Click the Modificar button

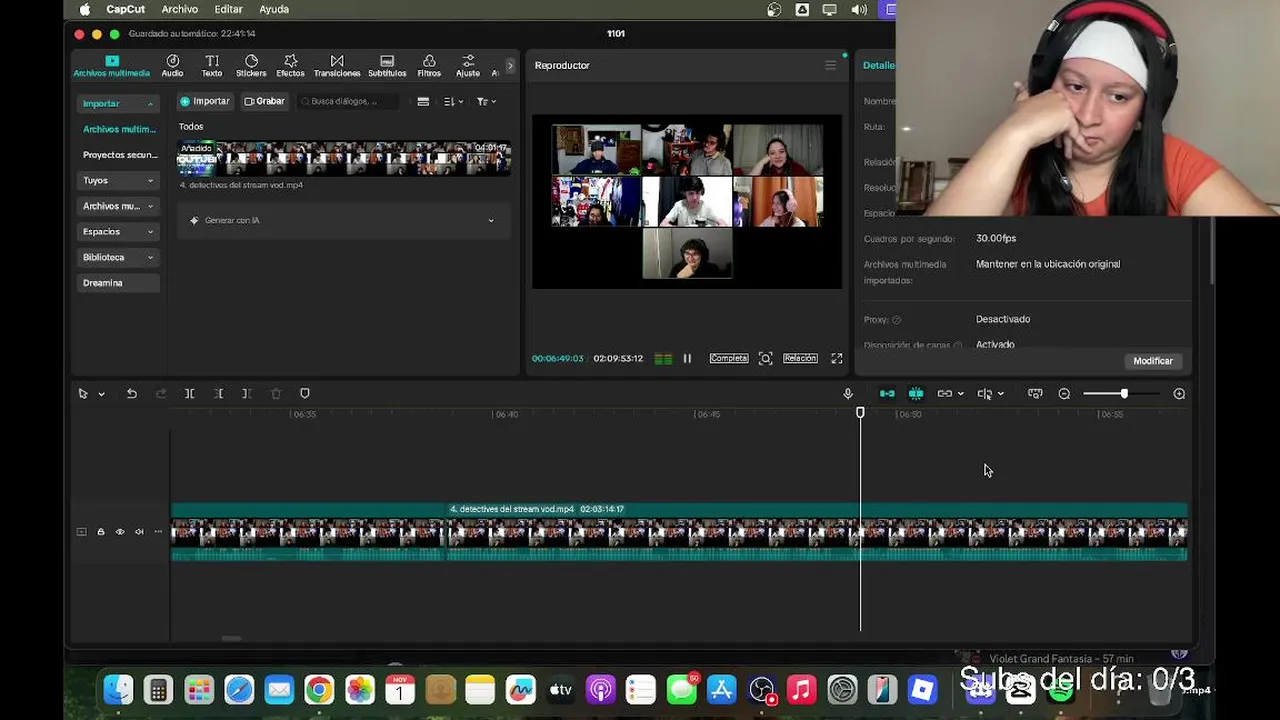[1153, 361]
